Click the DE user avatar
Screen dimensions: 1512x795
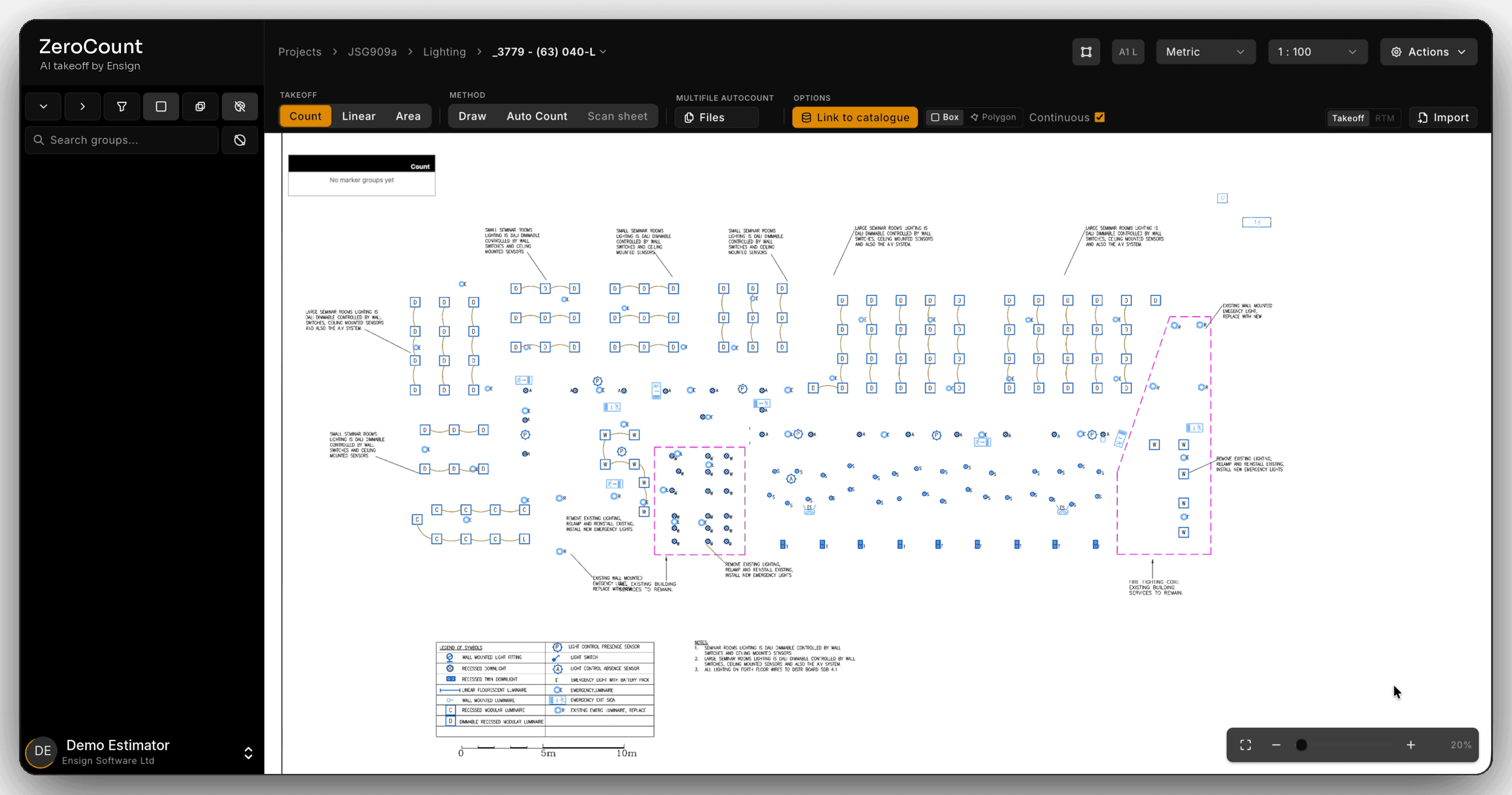(43, 751)
